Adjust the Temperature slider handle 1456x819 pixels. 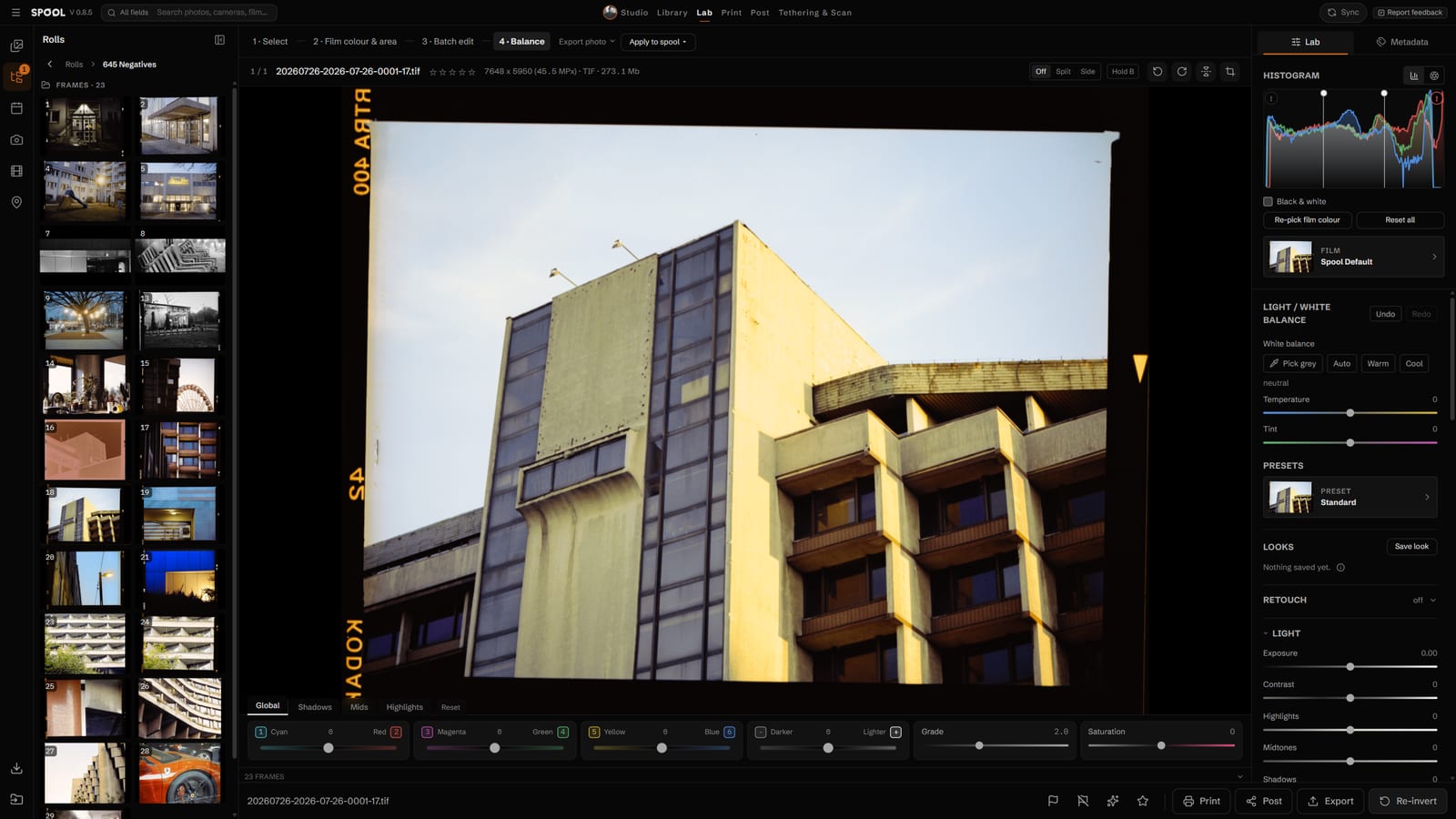(x=1350, y=413)
